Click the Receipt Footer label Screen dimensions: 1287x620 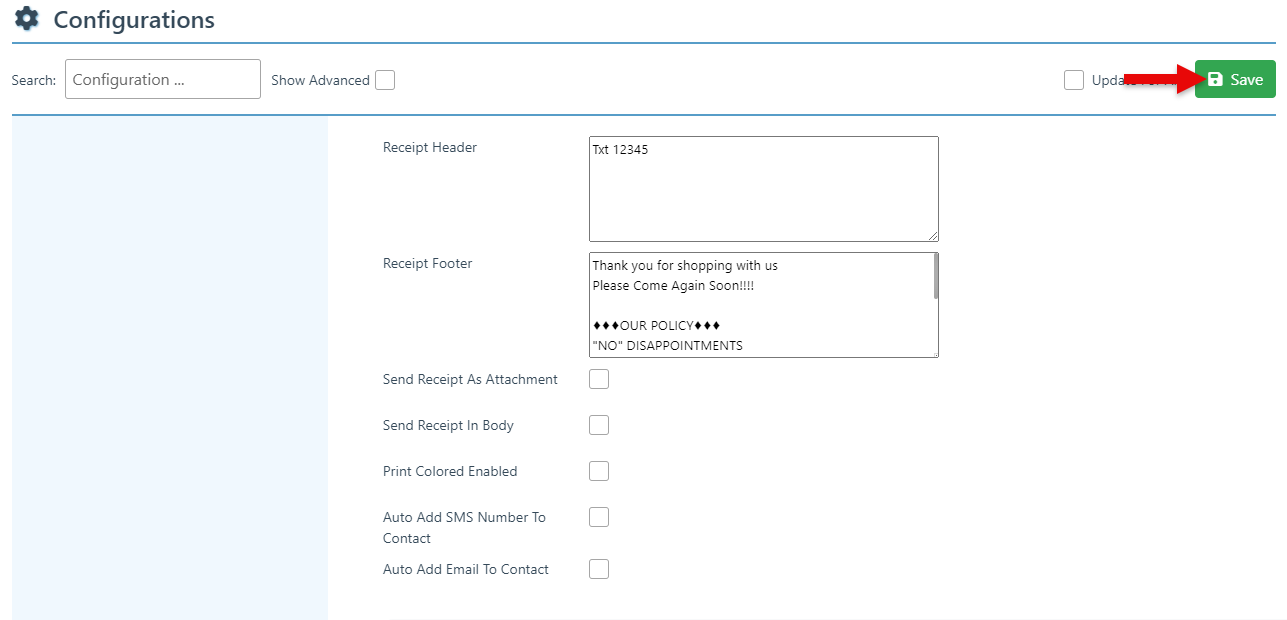point(427,263)
